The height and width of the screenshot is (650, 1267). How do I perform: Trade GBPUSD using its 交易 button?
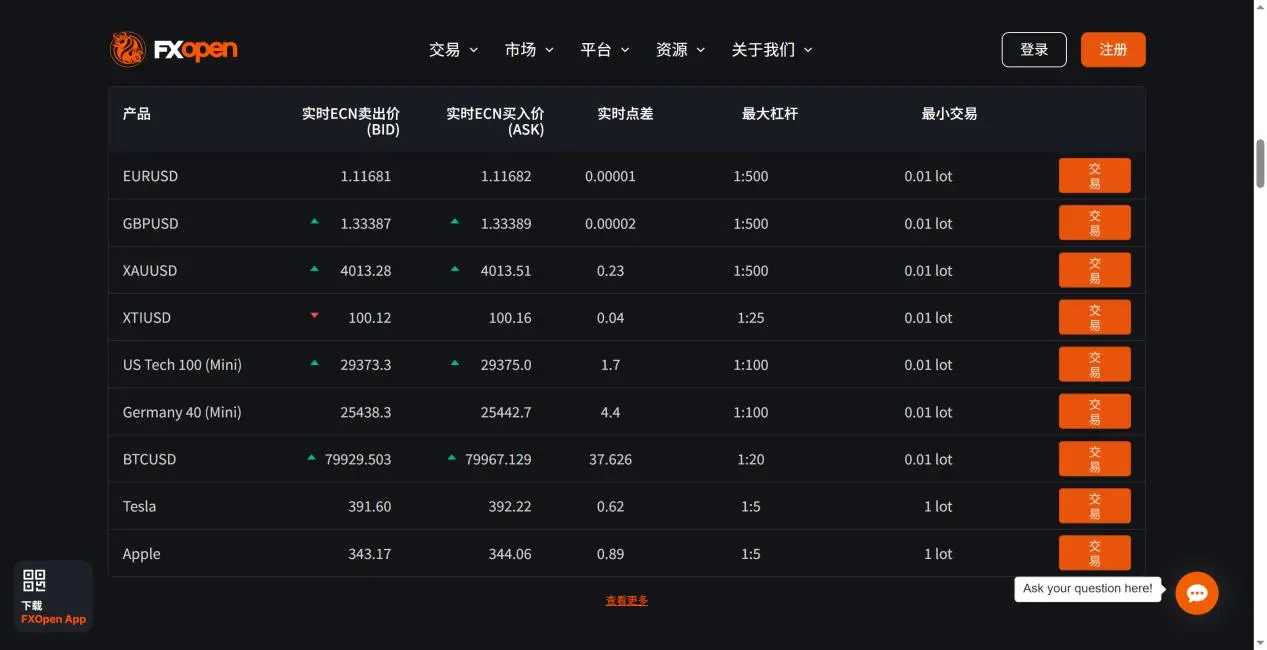point(1095,223)
